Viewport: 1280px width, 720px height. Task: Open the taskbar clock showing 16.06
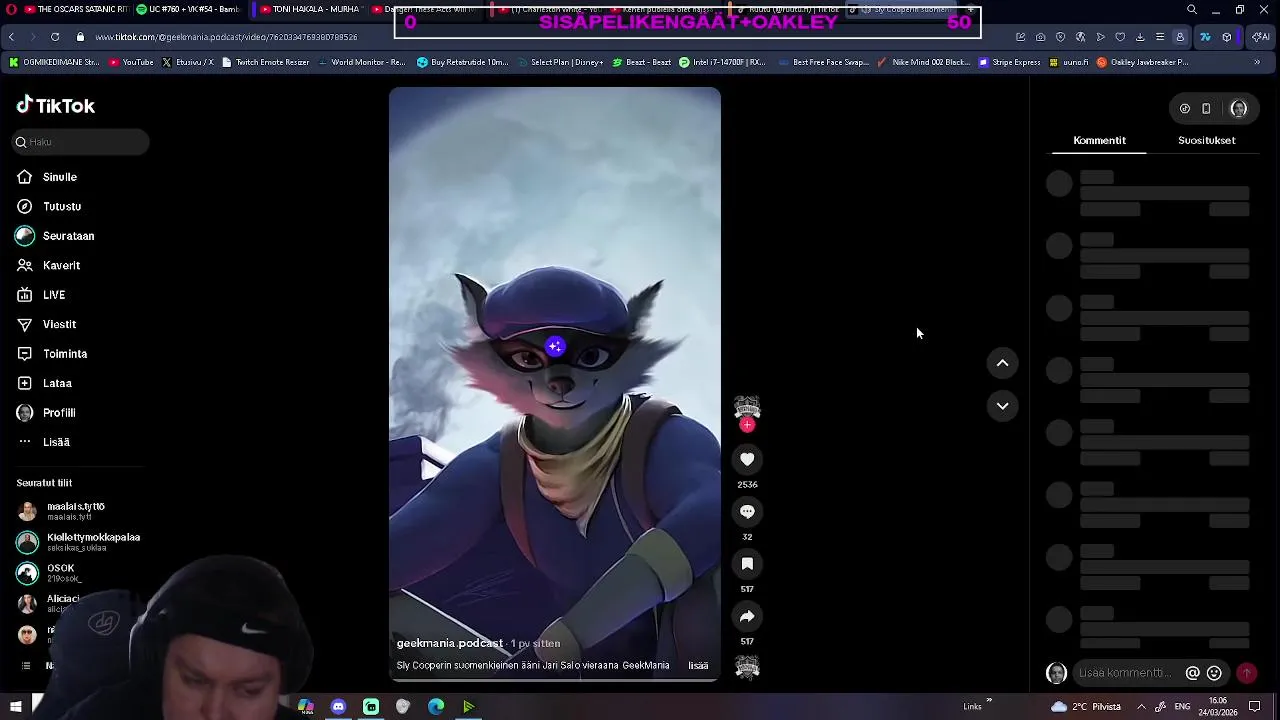point(1218,707)
